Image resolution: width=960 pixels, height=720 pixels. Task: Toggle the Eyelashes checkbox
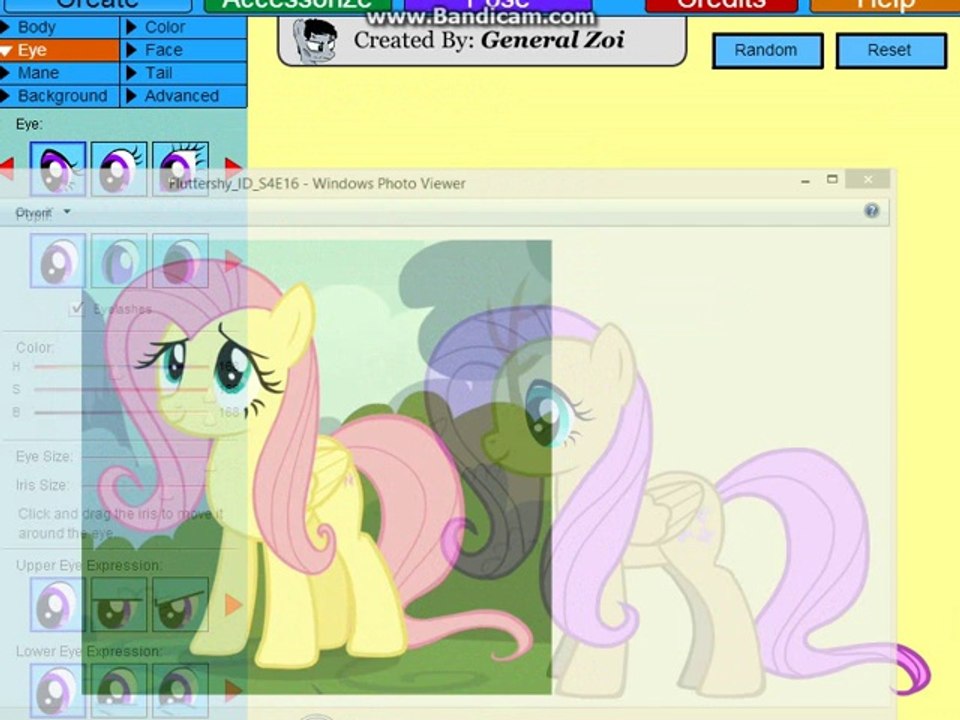[x=77, y=309]
